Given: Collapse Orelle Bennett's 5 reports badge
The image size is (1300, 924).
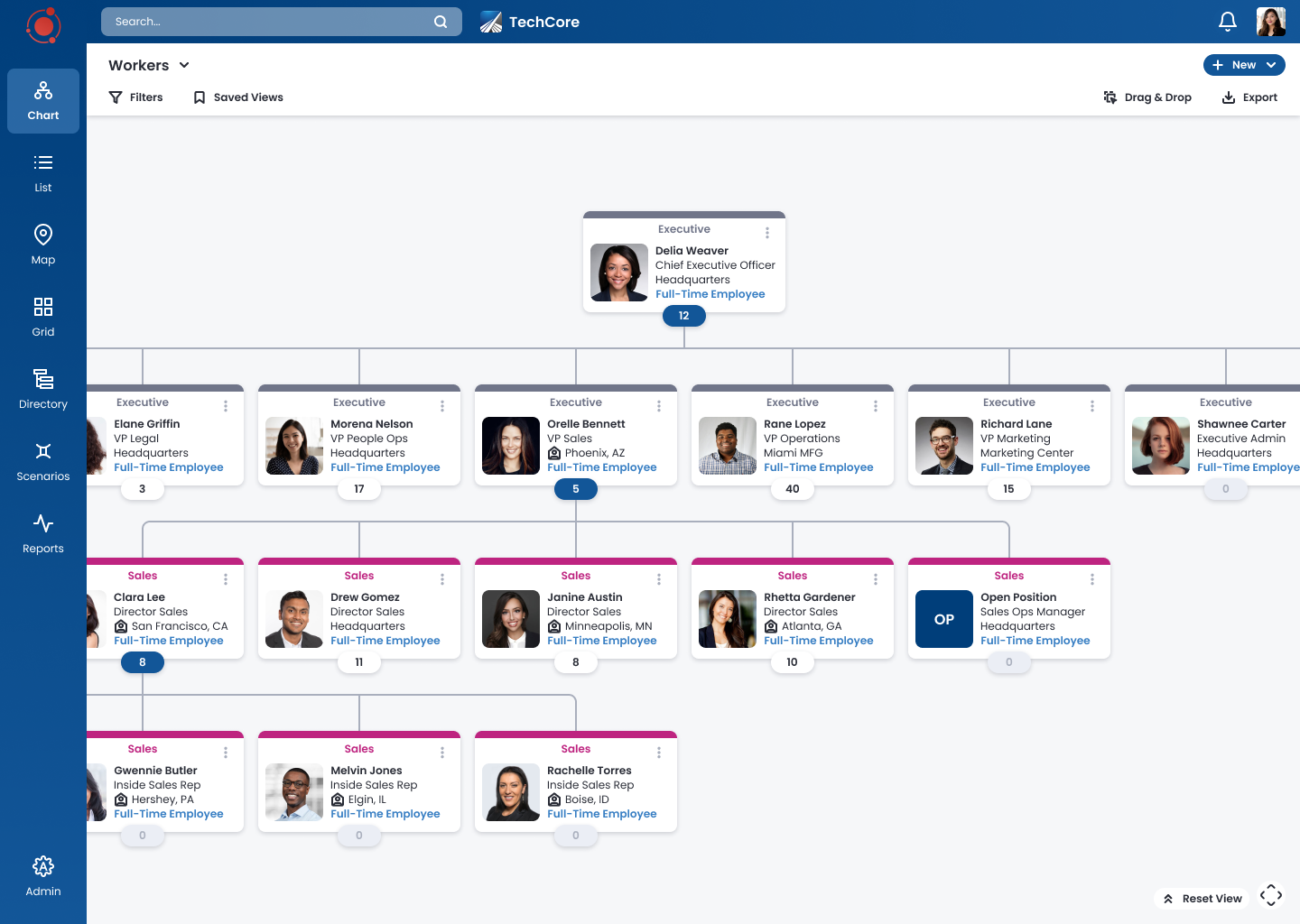Looking at the screenshot, I should pos(575,489).
